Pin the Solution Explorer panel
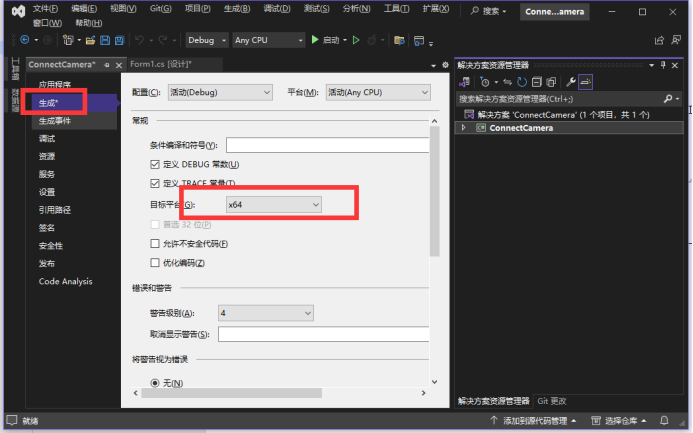This screenshot has width=693, height=433. point(663,65)
